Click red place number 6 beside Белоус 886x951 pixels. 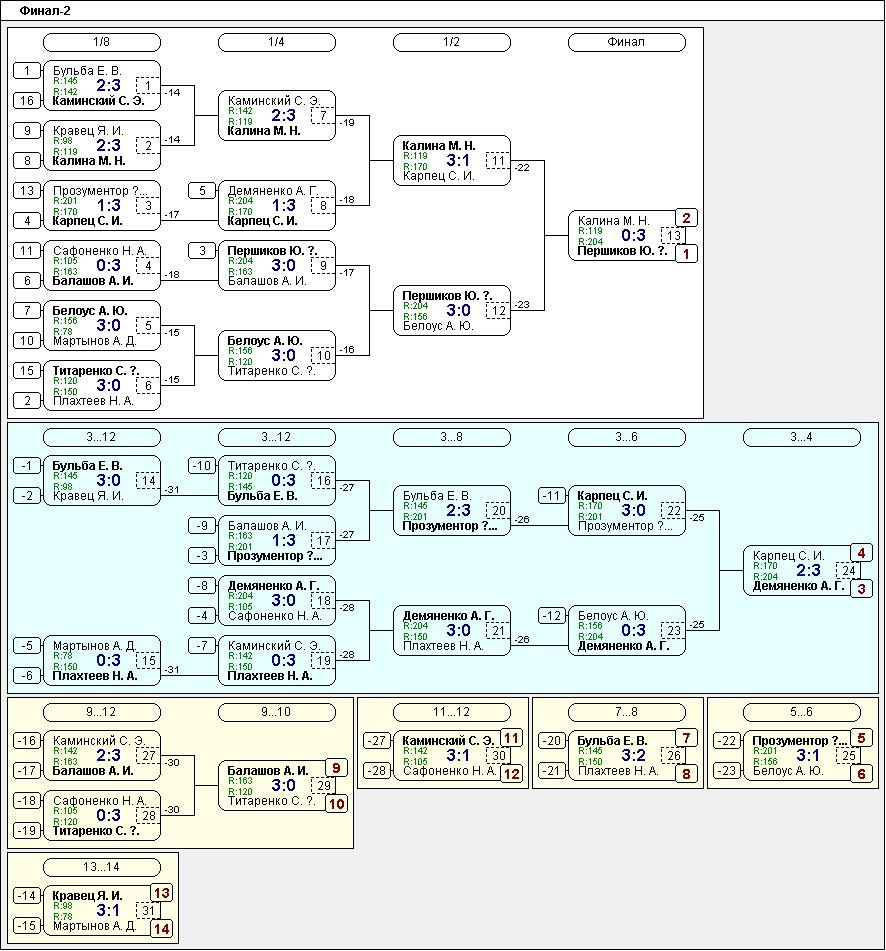point(861,774)
